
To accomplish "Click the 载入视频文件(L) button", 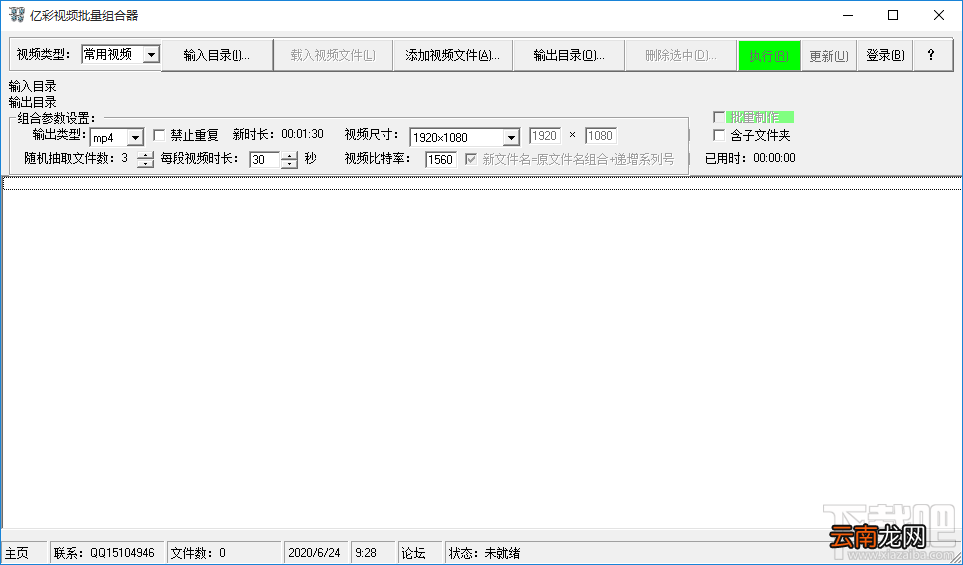I will pyautogui.click(x=333, y=56).
